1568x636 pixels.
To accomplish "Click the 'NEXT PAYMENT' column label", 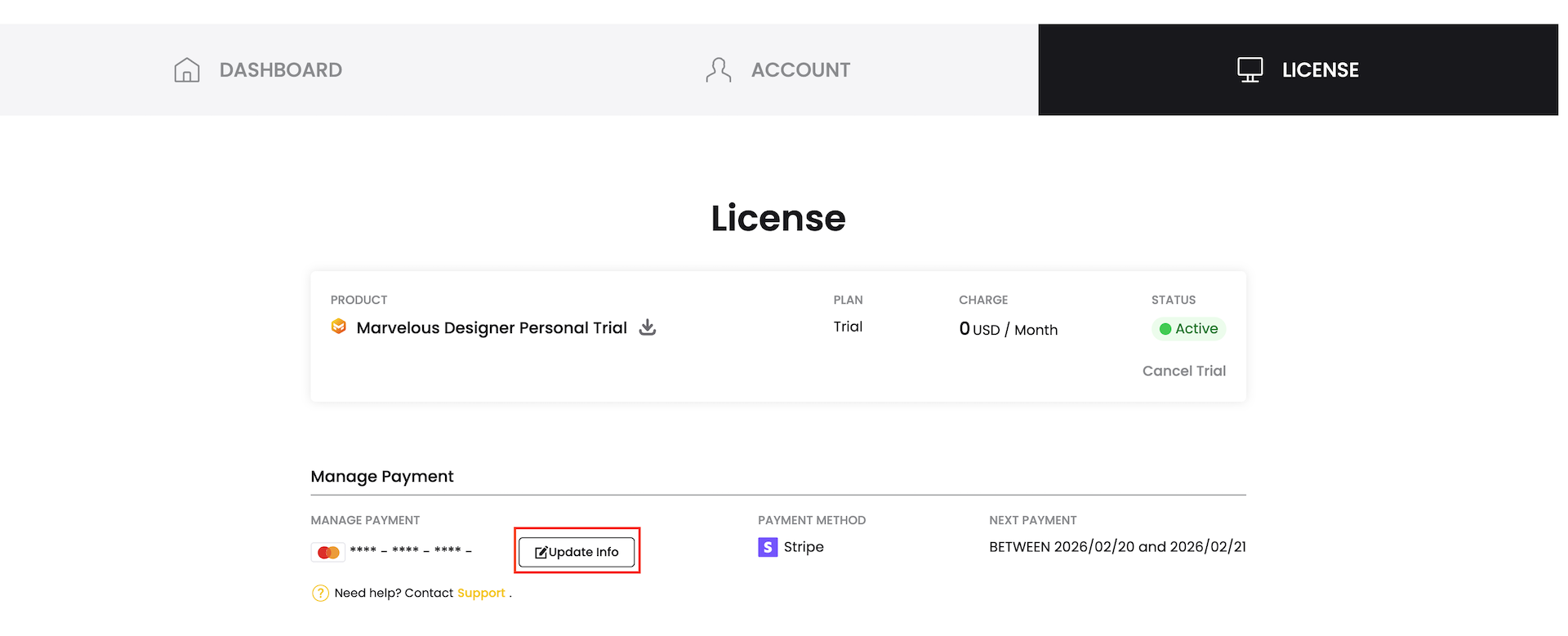I will click(x=1033, y=520).
